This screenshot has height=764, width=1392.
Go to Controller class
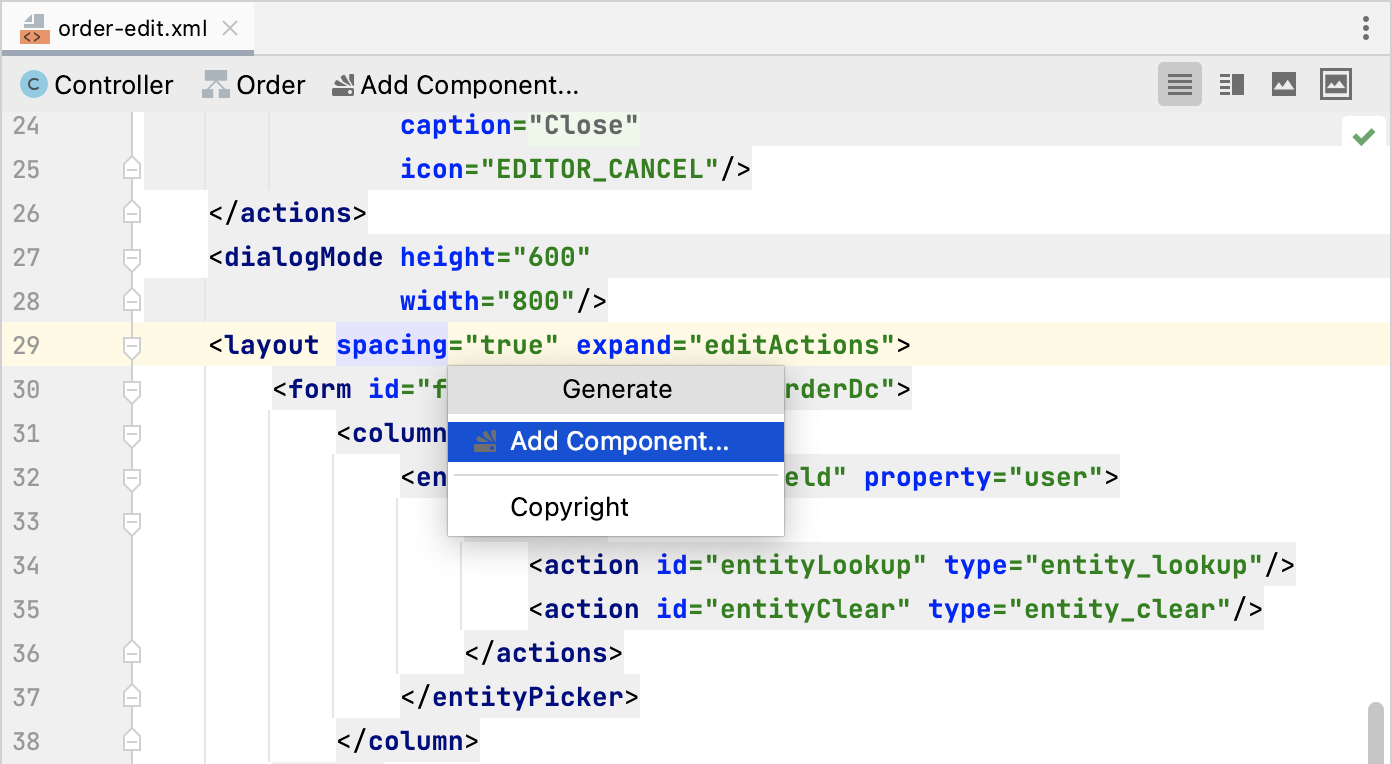[97, 85]
